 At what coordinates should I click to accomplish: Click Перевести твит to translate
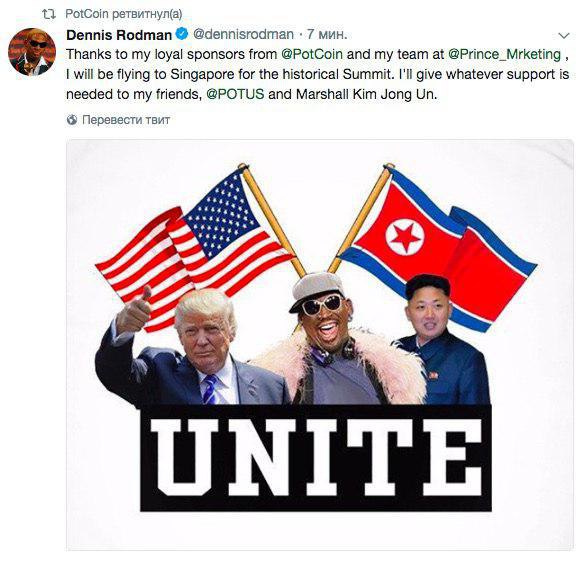click(x=126, y=120)
